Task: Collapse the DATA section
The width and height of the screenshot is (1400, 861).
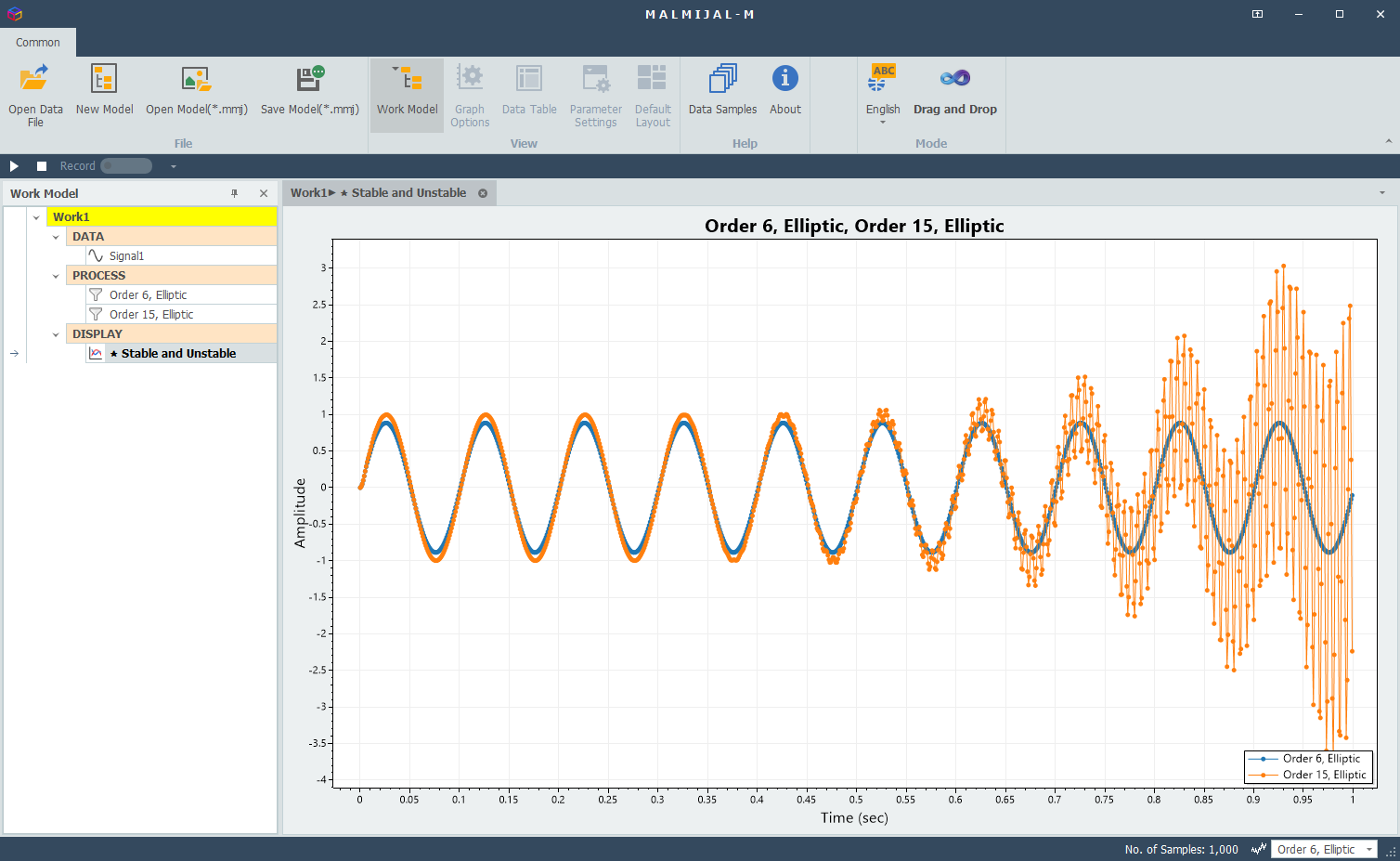Action: pos(56,237)
